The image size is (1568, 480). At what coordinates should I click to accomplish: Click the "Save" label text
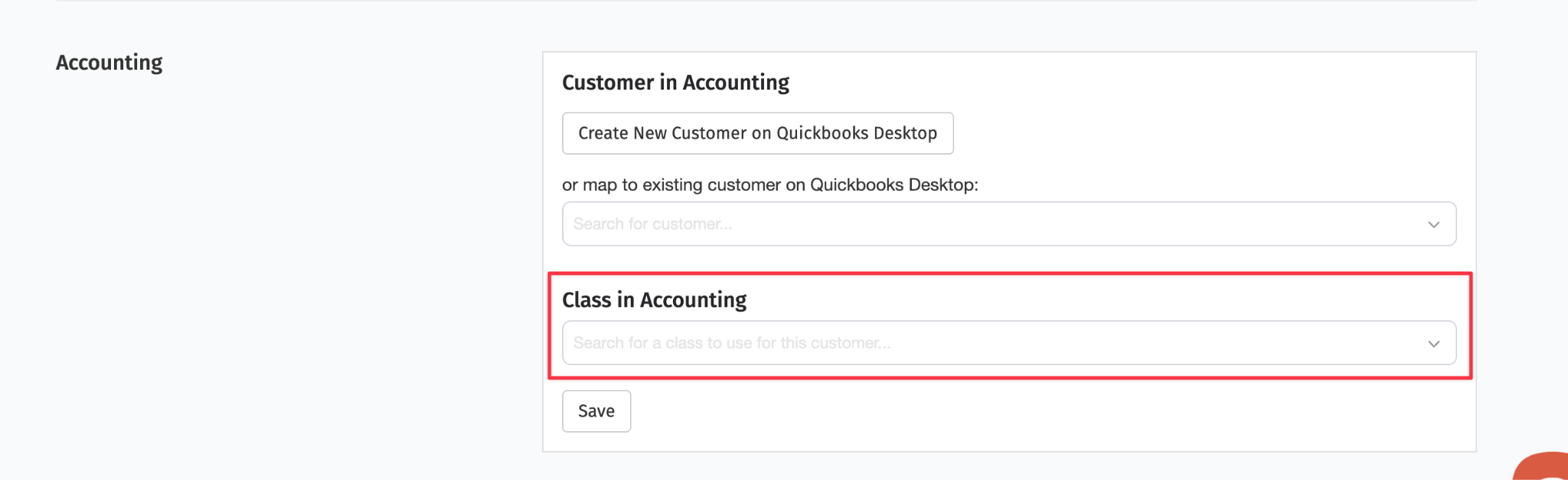point(596,411)
